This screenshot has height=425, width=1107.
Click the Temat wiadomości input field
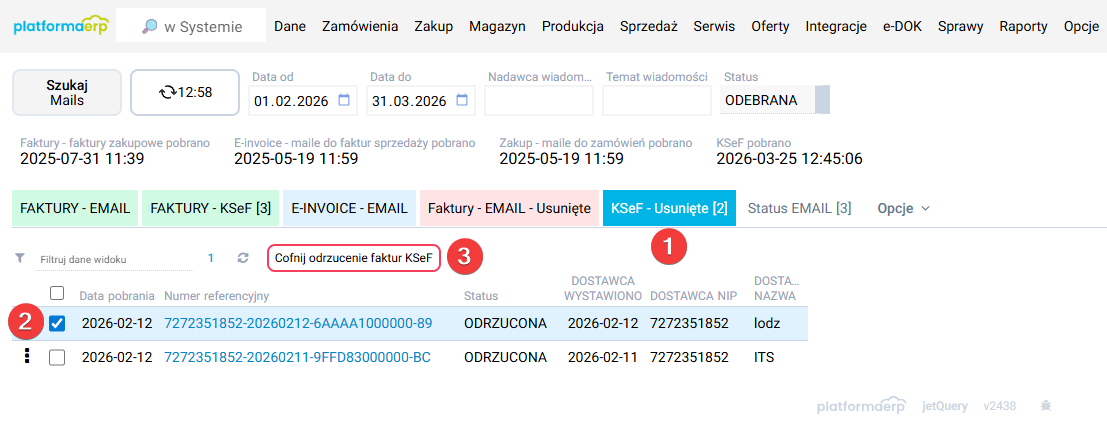tap(657, 100)
